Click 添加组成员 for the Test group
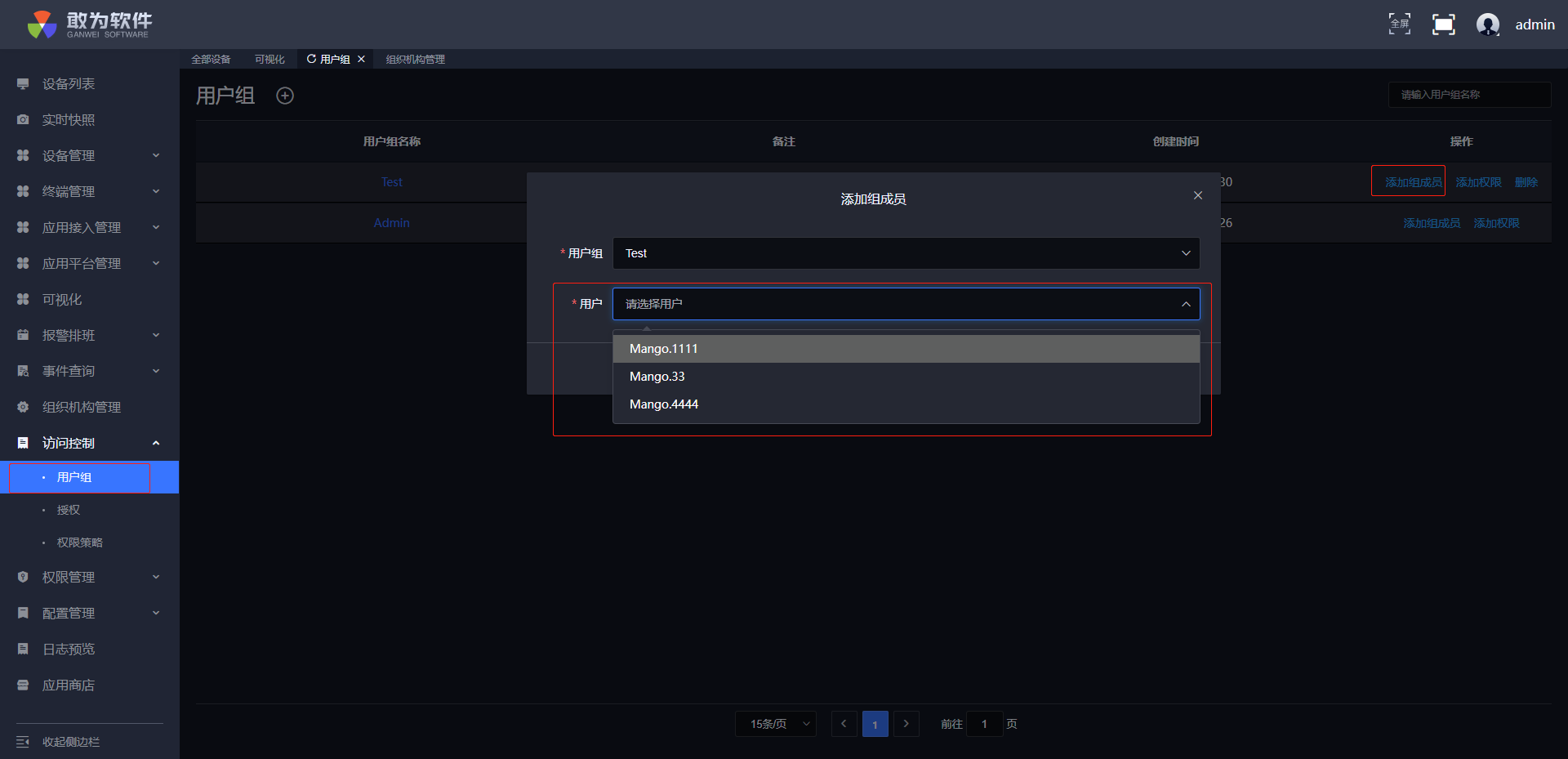The height and width of the screenshot is (759, 1568). tap(1414, 182)
